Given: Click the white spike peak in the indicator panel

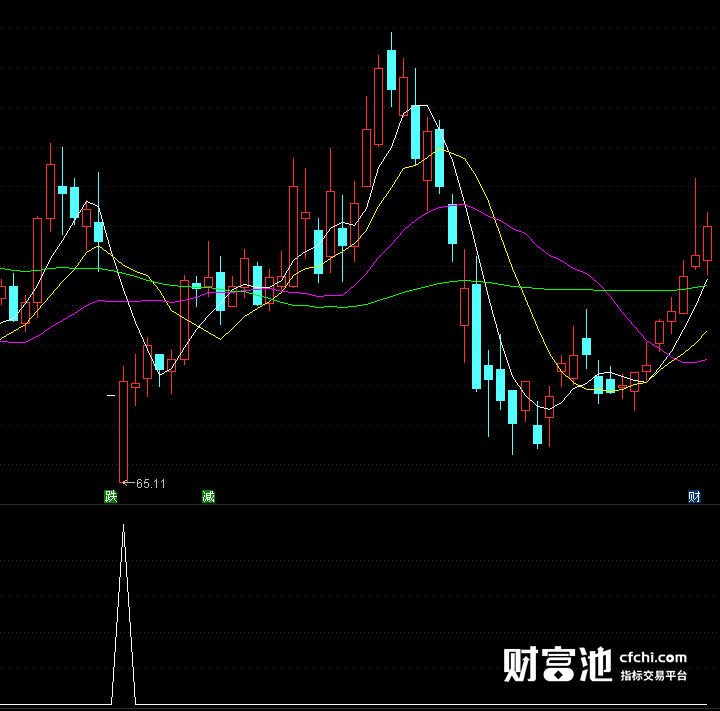Looking at the screenshot, I should click(124, 527).
